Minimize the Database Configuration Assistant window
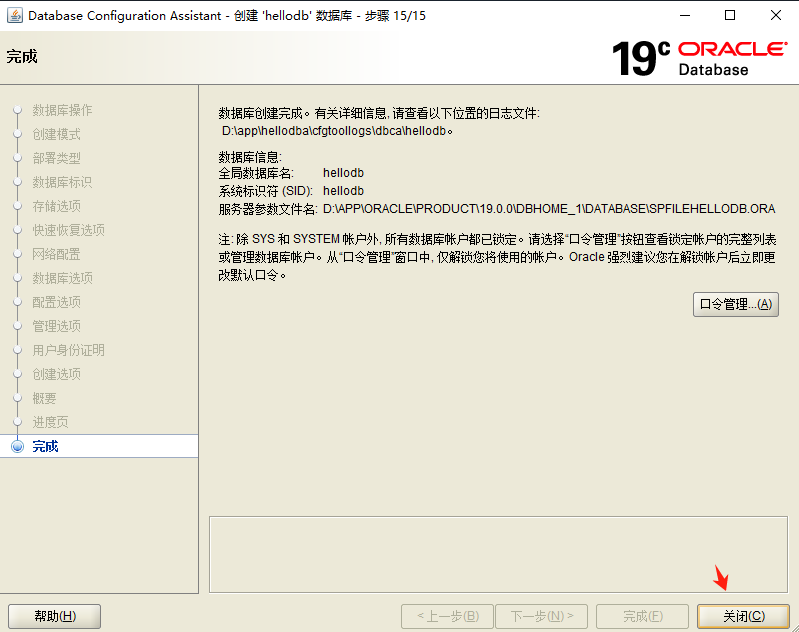799x632 pixels. click(685, 15)
